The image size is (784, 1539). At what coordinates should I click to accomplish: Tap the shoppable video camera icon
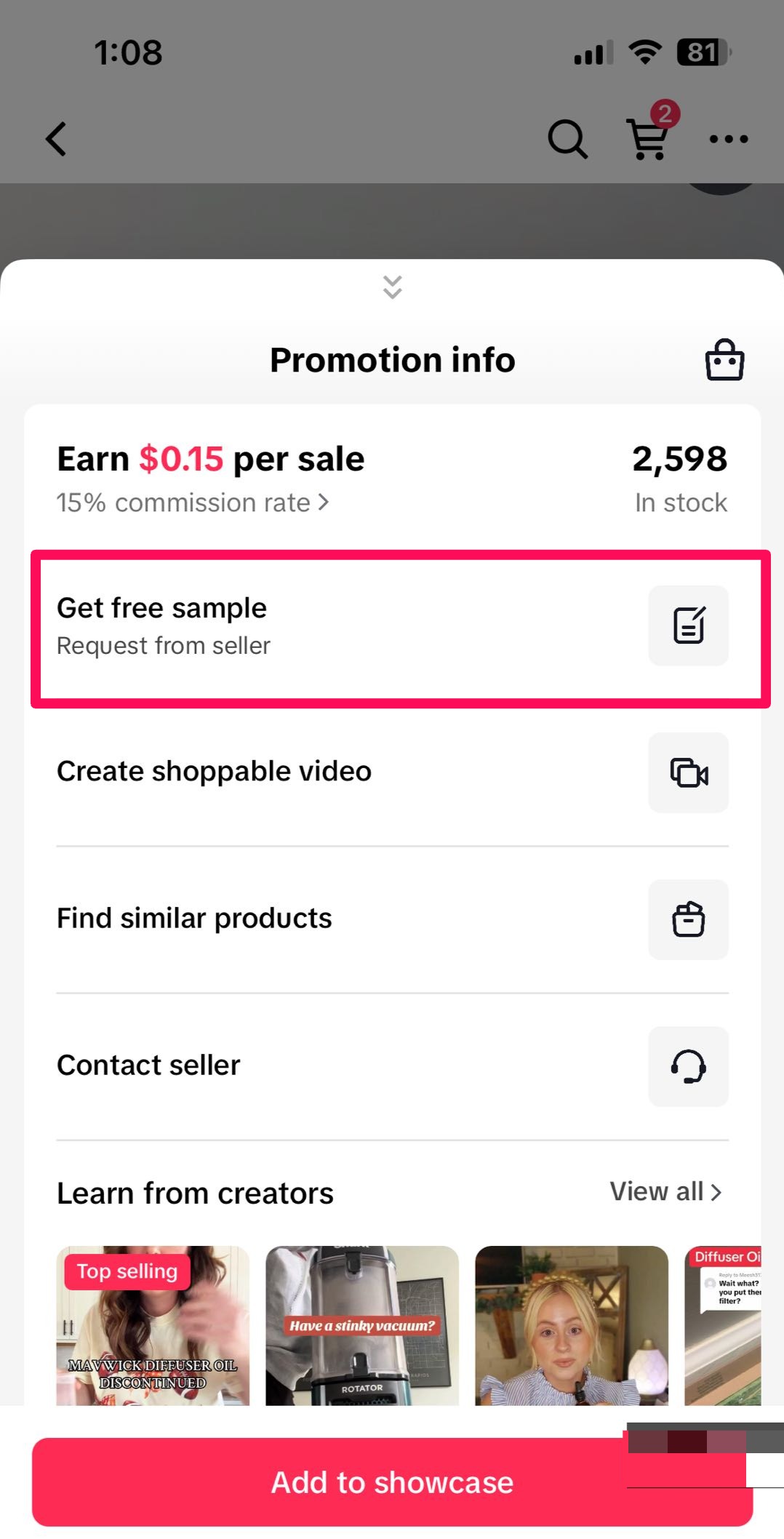click(688, 772)
